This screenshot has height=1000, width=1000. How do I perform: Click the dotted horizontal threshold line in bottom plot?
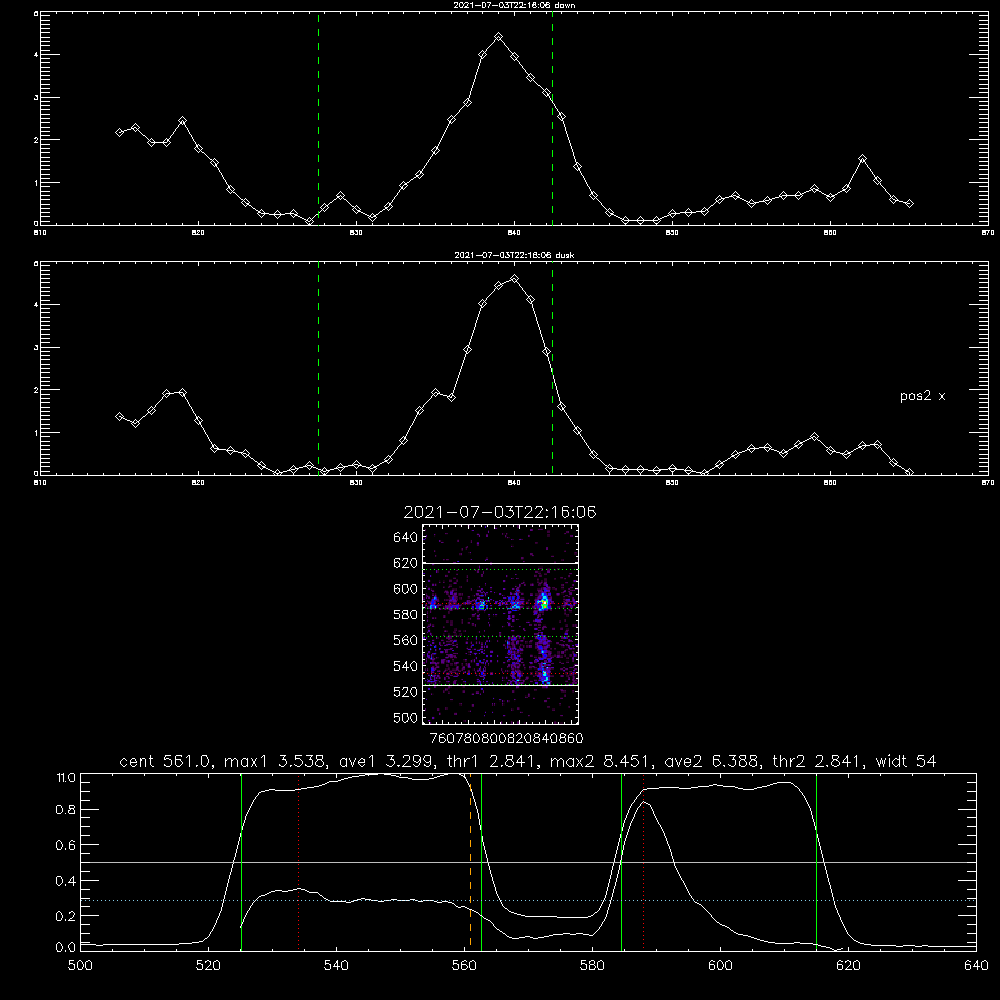pyautogui.click(x=528, y=901)
